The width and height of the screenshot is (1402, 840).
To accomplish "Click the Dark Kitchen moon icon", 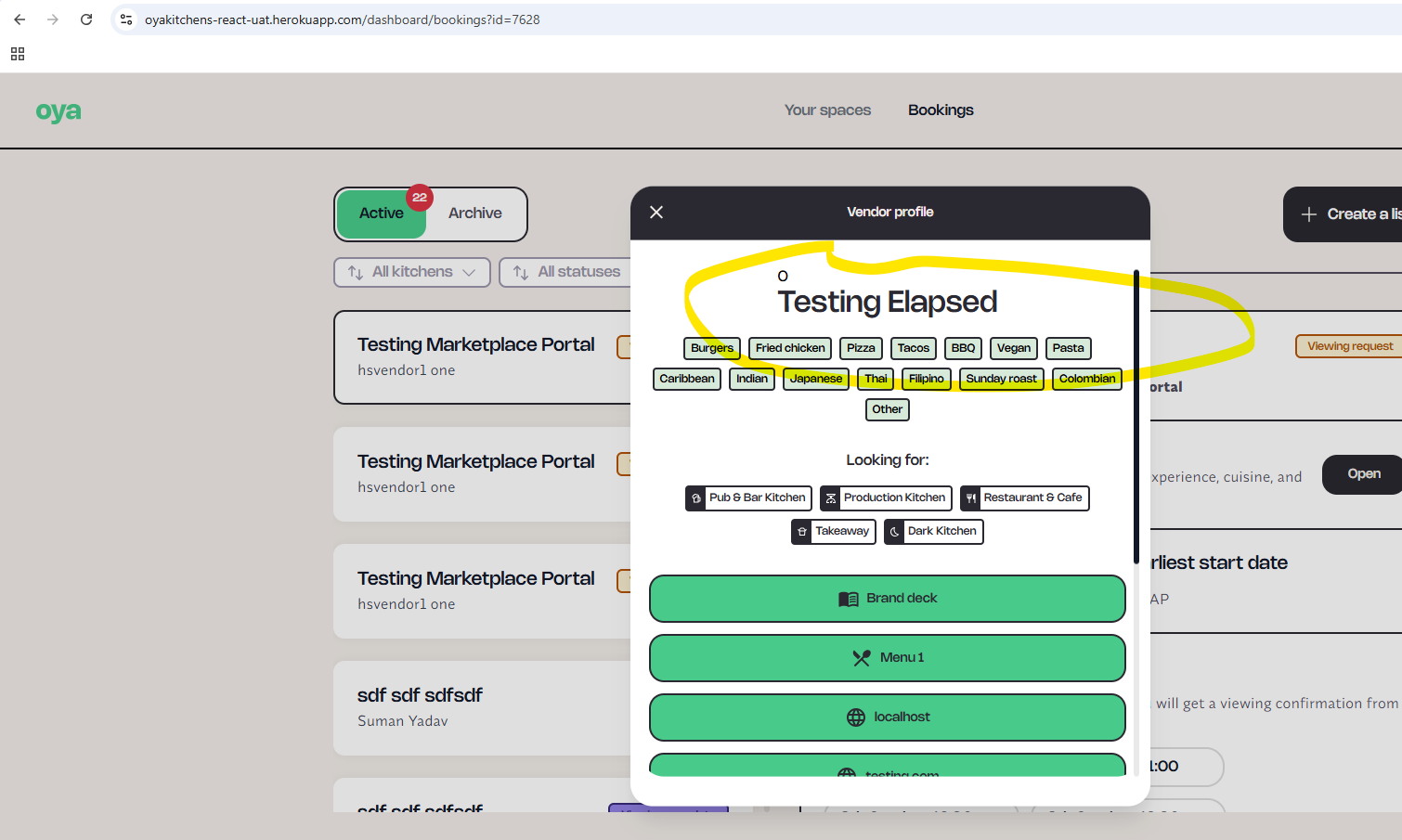I will tap(895, 532).
